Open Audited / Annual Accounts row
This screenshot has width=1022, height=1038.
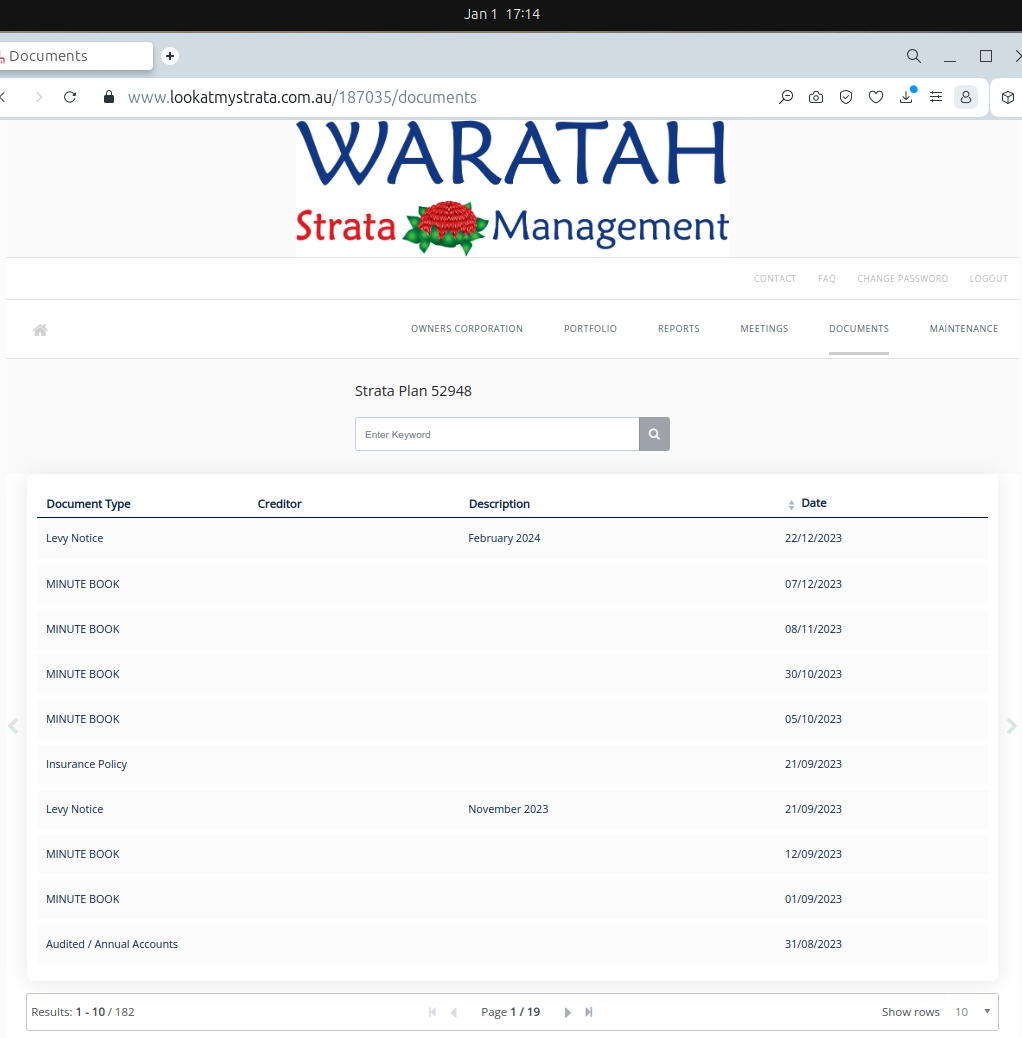[x=512, y=944]
